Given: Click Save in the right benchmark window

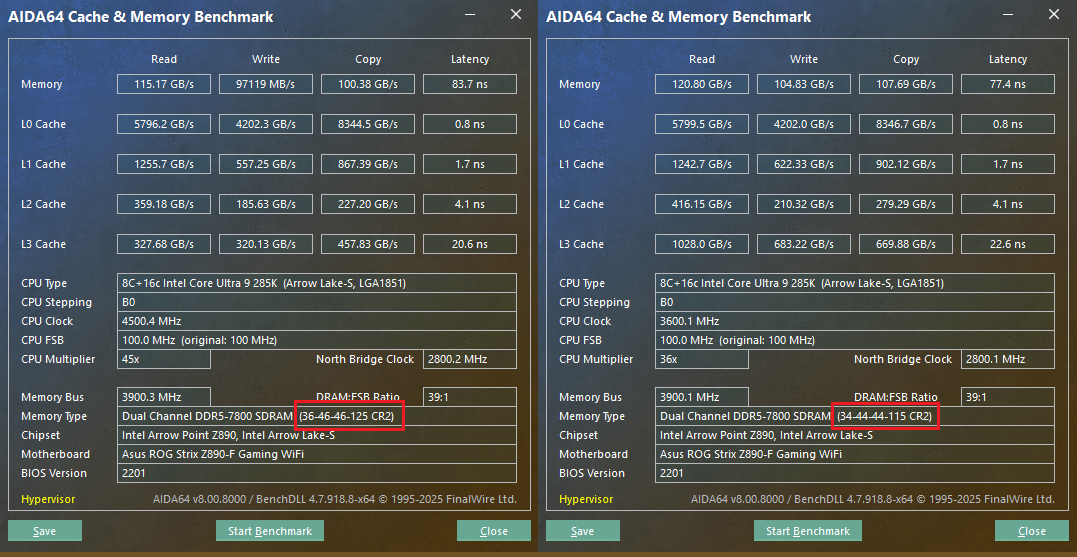Looking at the screenshot, I should [x=582, y=531].
